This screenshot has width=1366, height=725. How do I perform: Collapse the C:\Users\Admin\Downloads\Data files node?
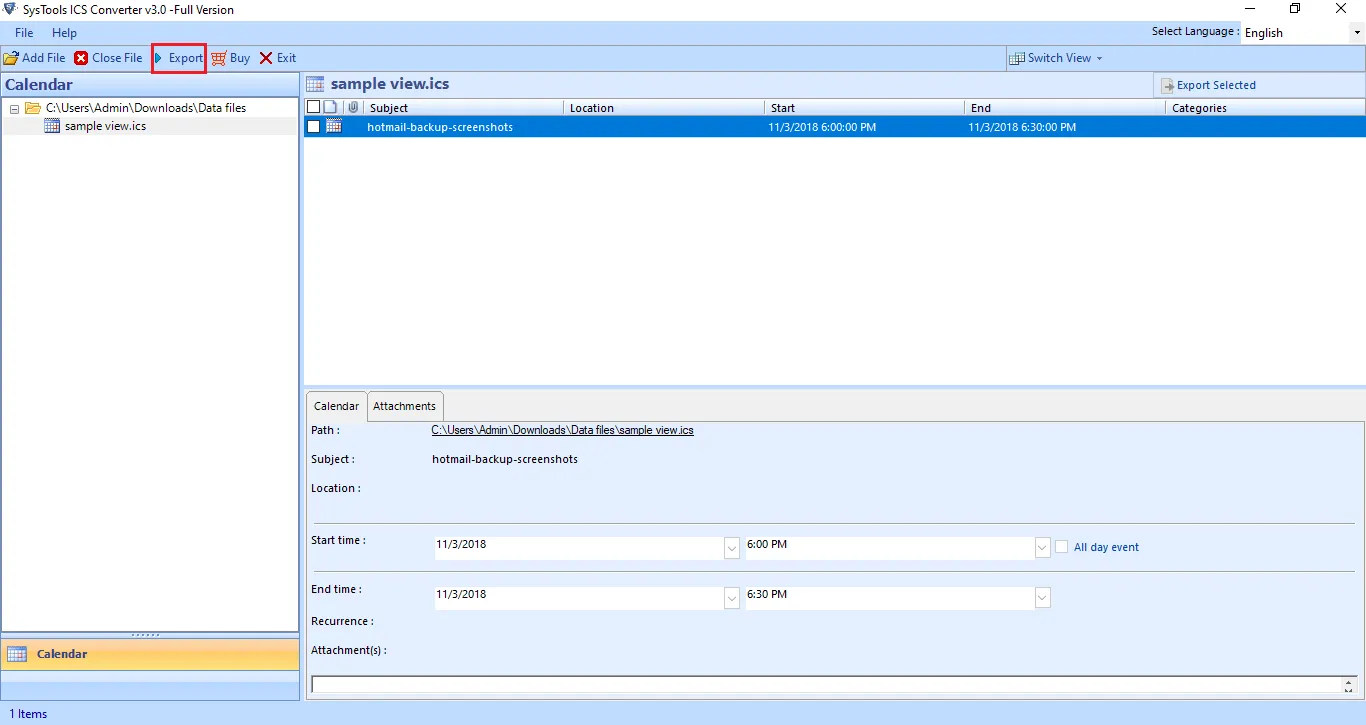pos(14,108)
